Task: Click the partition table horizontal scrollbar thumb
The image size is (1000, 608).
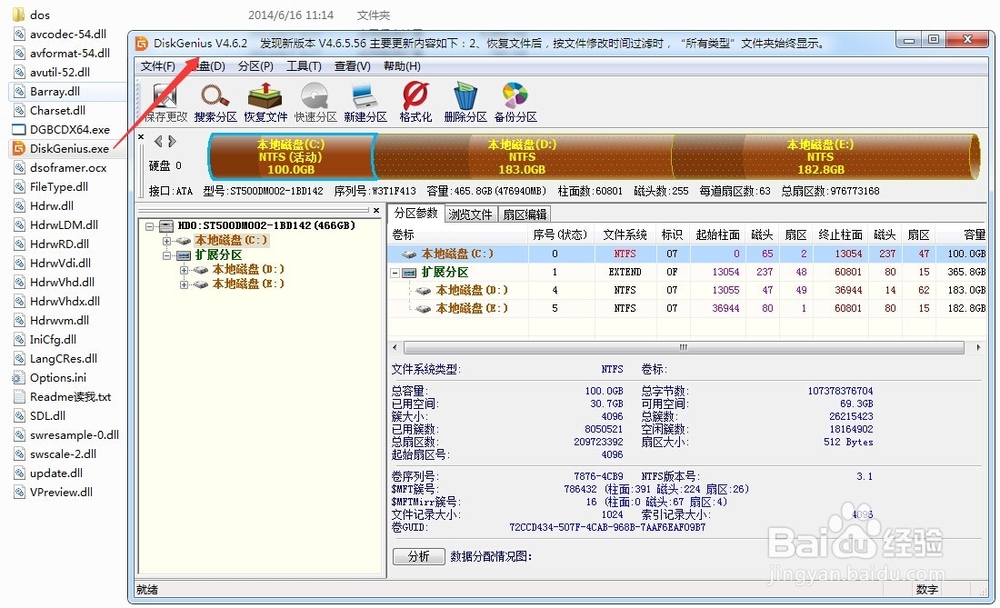Action: point(684,348)
